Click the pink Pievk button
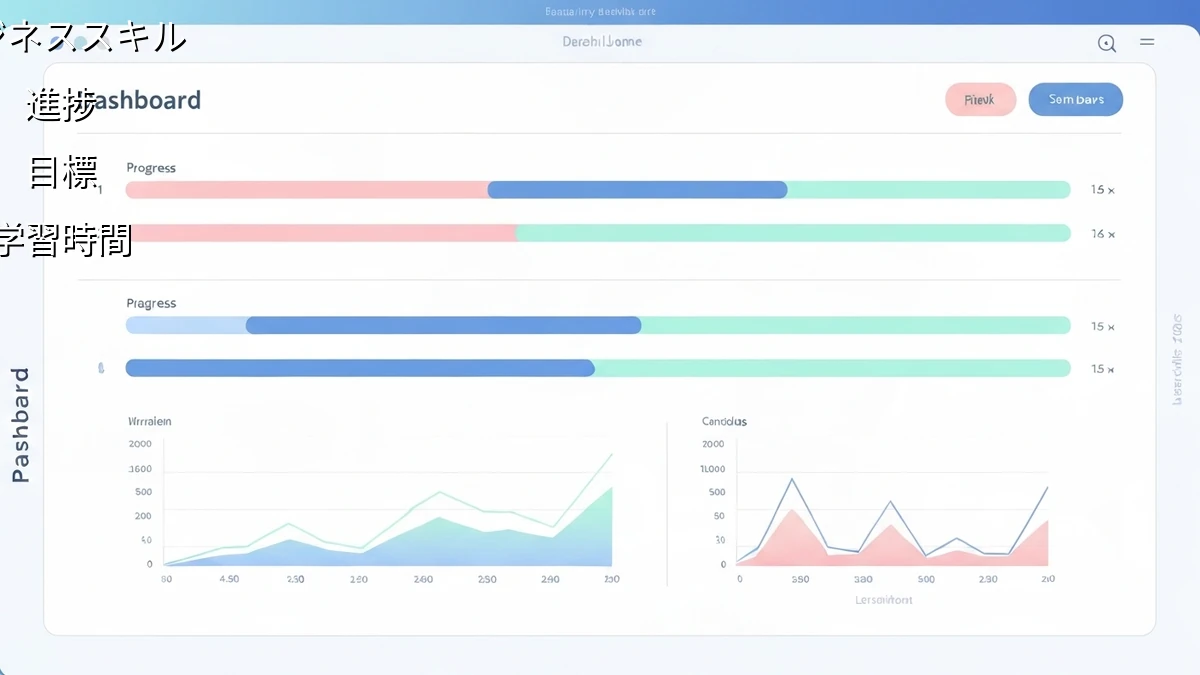1200x675 pixels. coord(980,100)
